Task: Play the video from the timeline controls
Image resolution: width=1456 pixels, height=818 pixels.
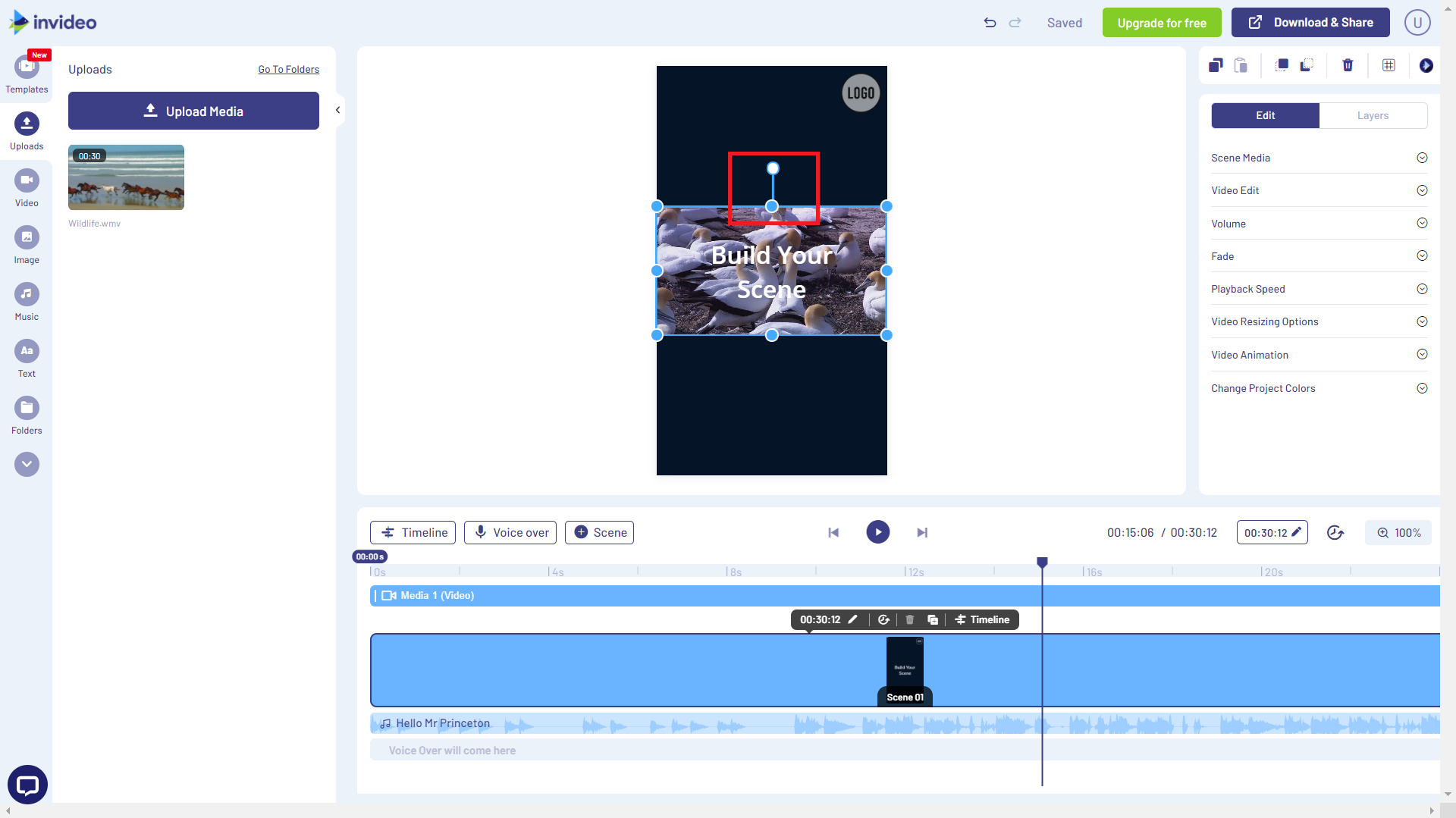Action: pyautogui.click(x=877, y=532)
